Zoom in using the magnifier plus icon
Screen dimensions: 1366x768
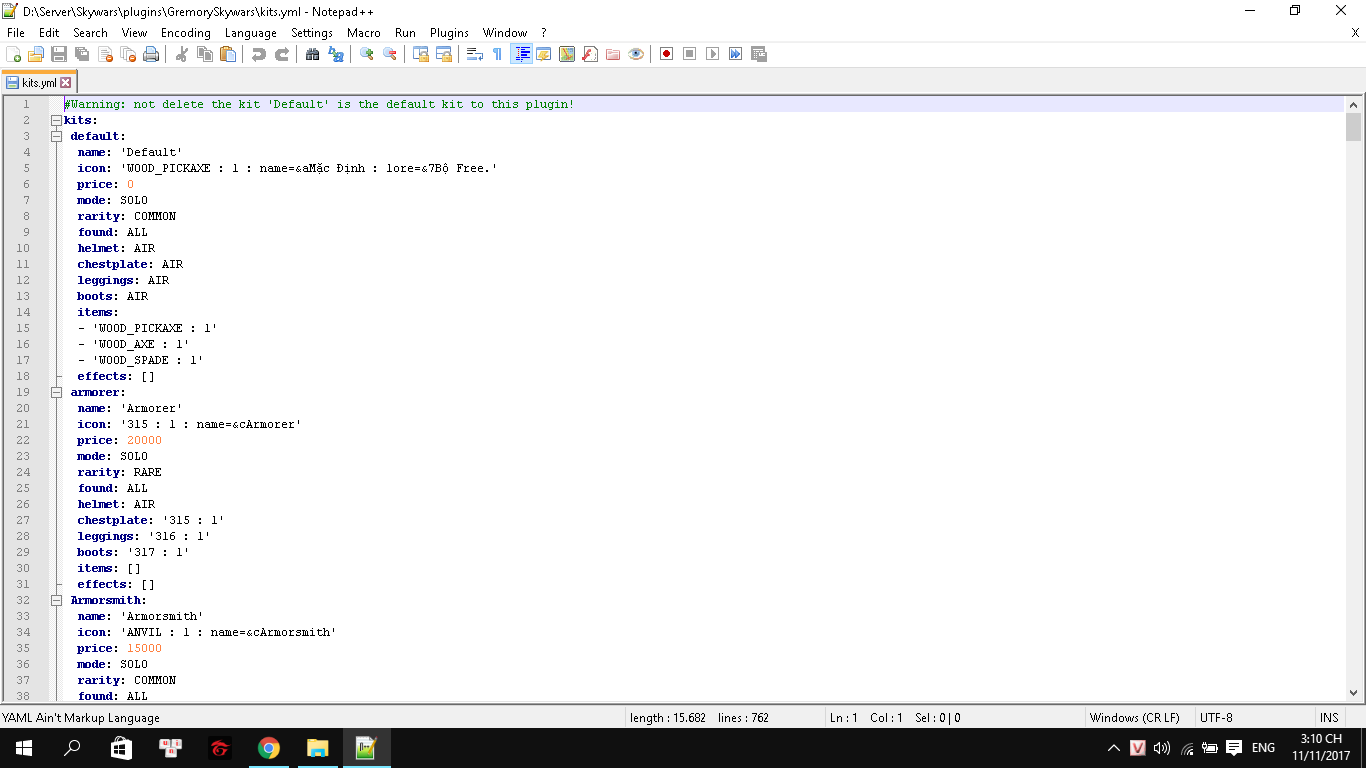point(367,54)
